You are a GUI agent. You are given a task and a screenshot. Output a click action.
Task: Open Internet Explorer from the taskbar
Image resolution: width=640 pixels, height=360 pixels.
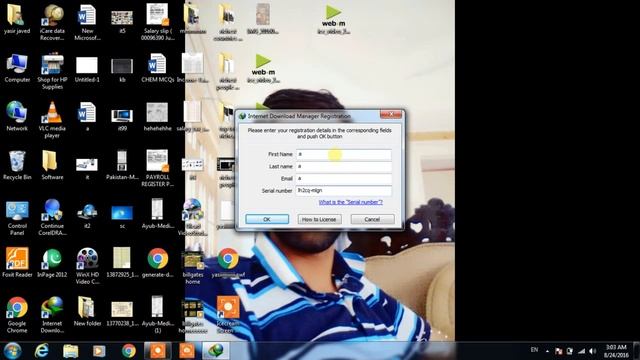point(42,351)
